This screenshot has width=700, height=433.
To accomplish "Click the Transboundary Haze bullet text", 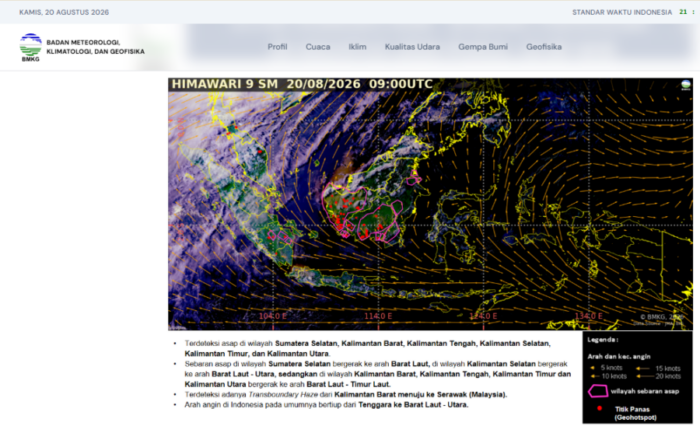I will coord(346,394).
